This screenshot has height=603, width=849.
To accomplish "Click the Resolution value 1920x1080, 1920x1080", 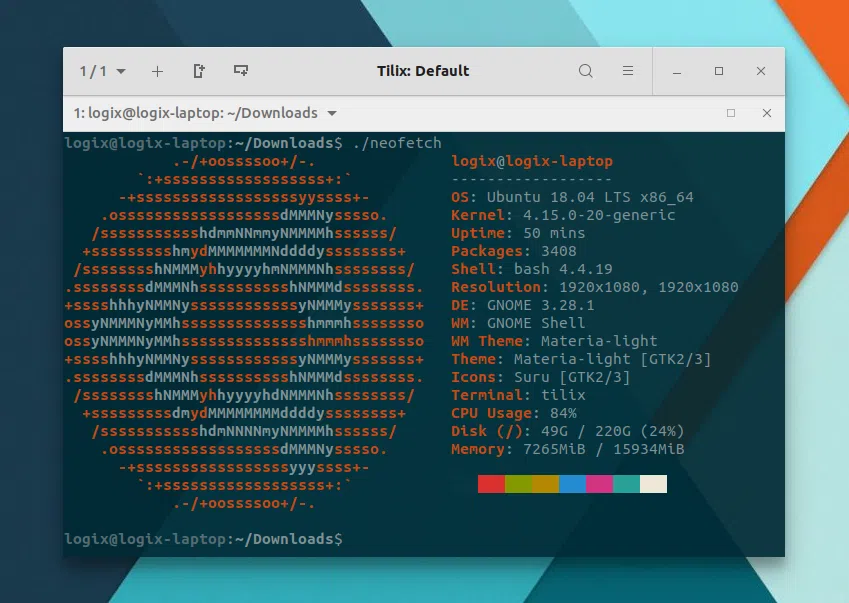I will tap(649, 287).
